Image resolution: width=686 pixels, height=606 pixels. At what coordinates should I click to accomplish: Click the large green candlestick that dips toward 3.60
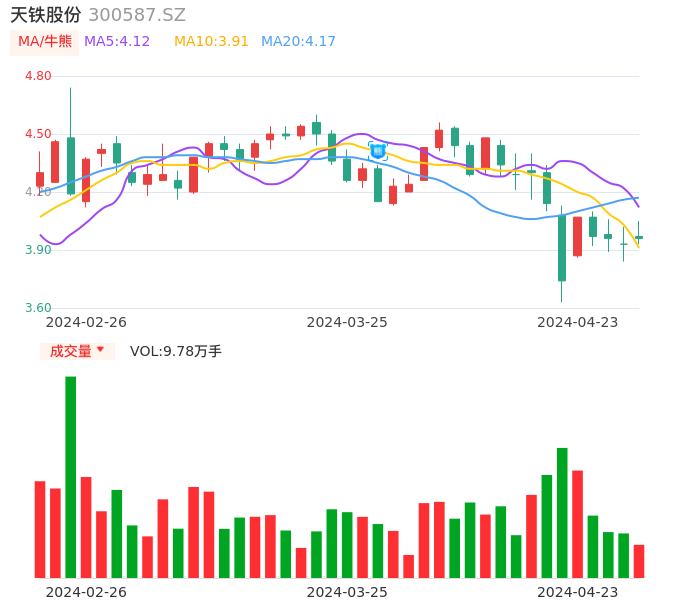point(562,248)
